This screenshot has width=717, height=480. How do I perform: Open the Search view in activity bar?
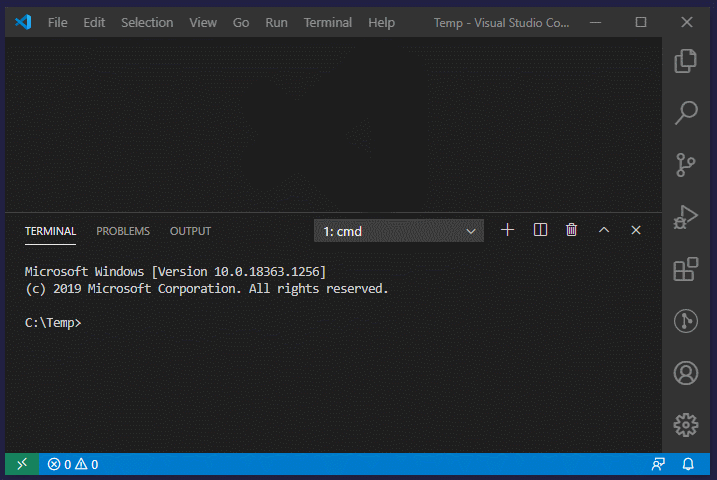pos(685,112)
